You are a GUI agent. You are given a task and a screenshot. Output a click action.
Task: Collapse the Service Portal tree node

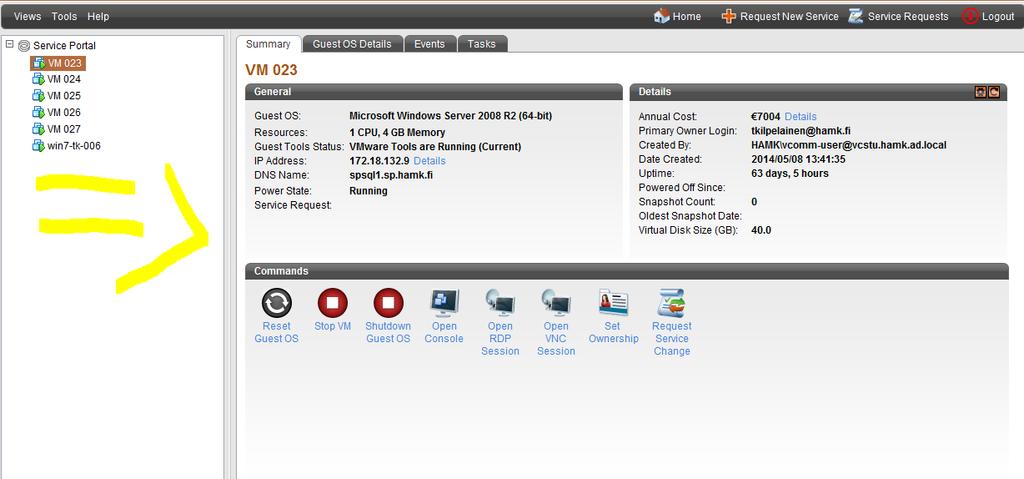click(9, 44)
